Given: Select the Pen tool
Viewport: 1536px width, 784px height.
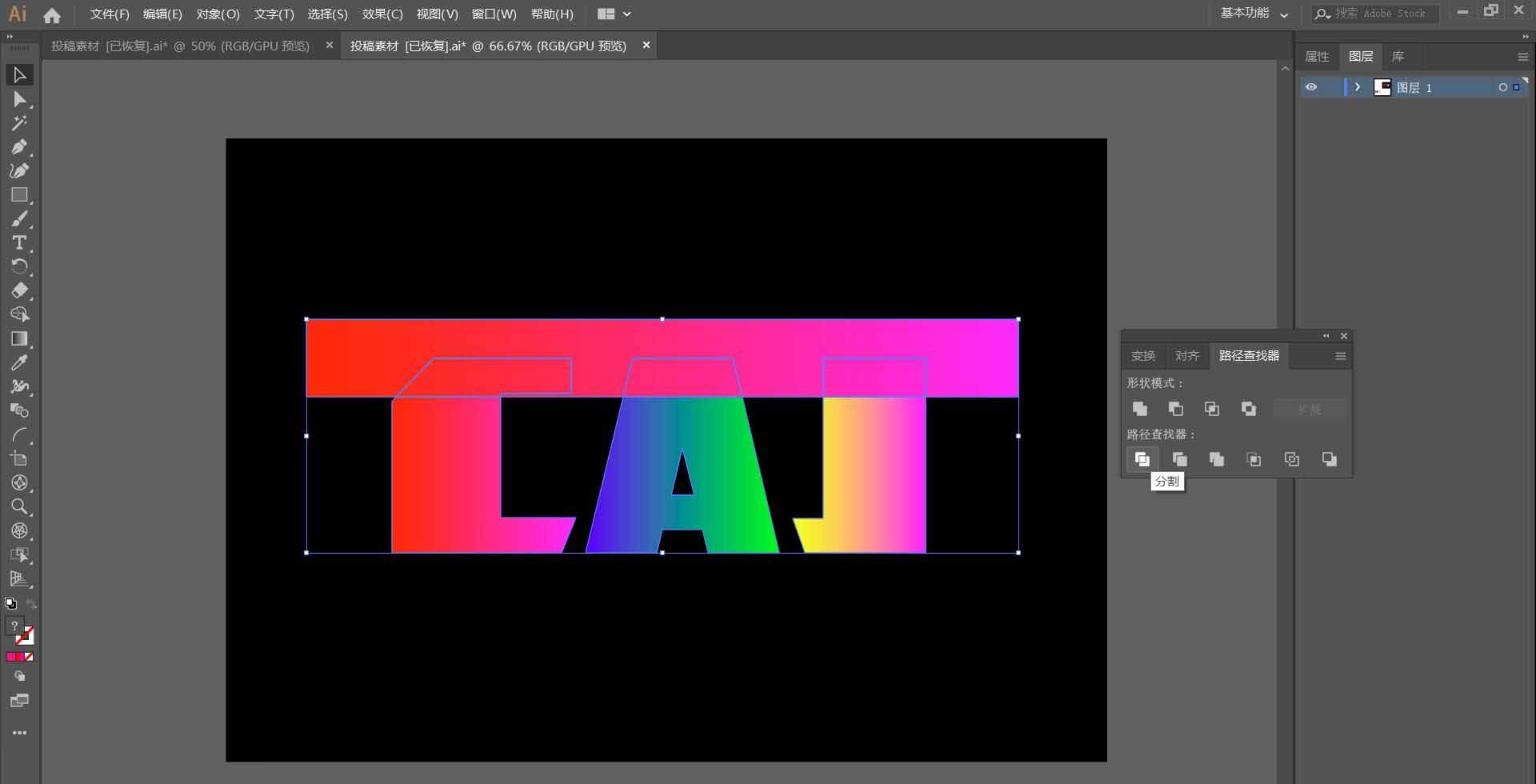Looking at the screenshot, I should tap(19, 147).
